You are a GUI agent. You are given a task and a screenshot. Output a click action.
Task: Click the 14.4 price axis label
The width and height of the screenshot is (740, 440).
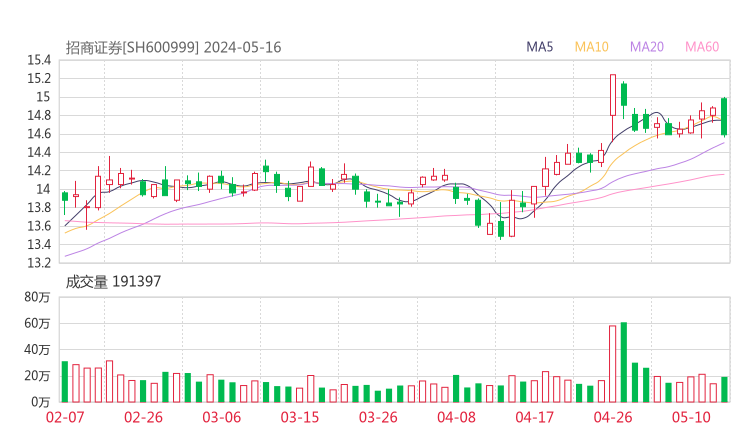(39, 152)
